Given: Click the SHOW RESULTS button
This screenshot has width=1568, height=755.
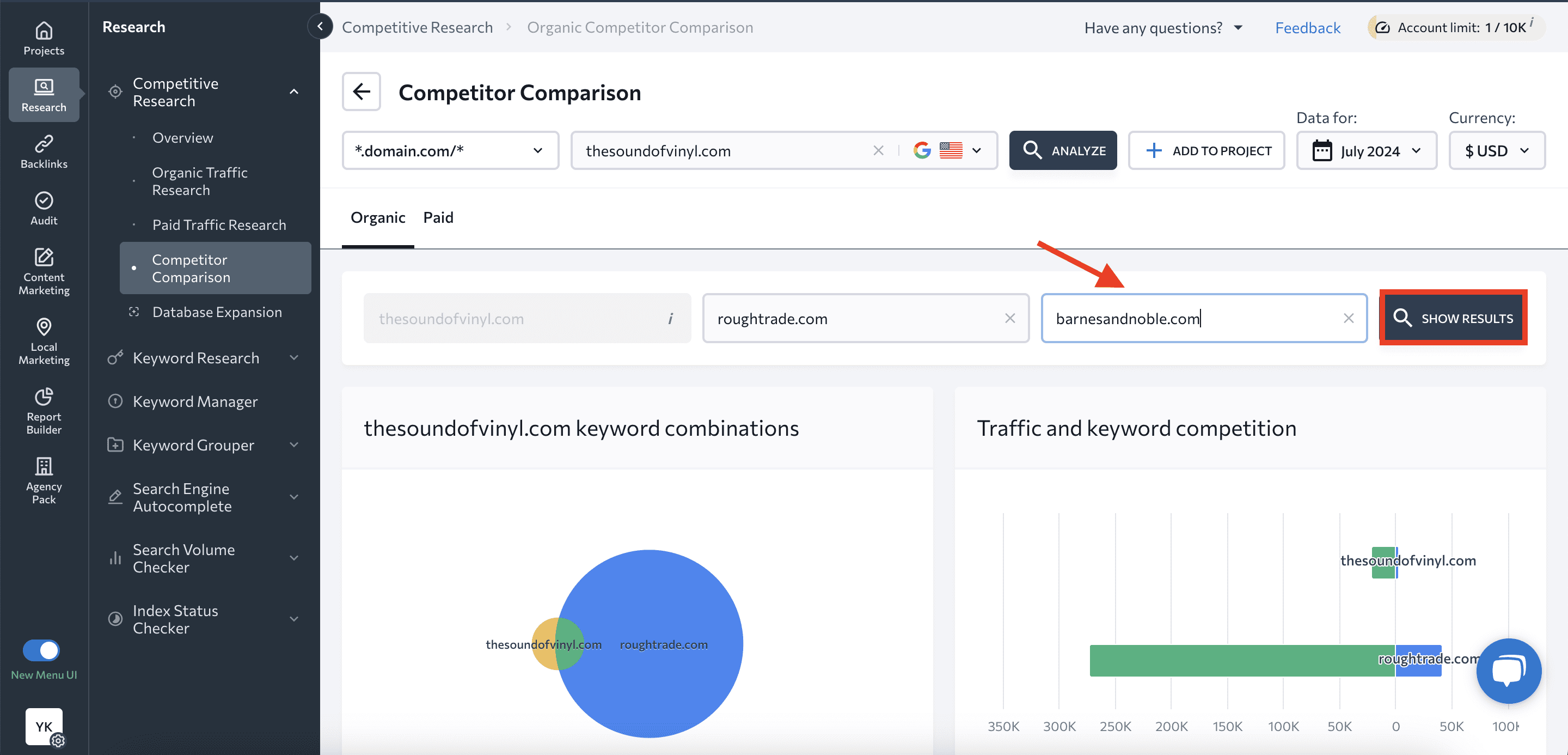Looking at the screenshot, I should point(1454,317).
